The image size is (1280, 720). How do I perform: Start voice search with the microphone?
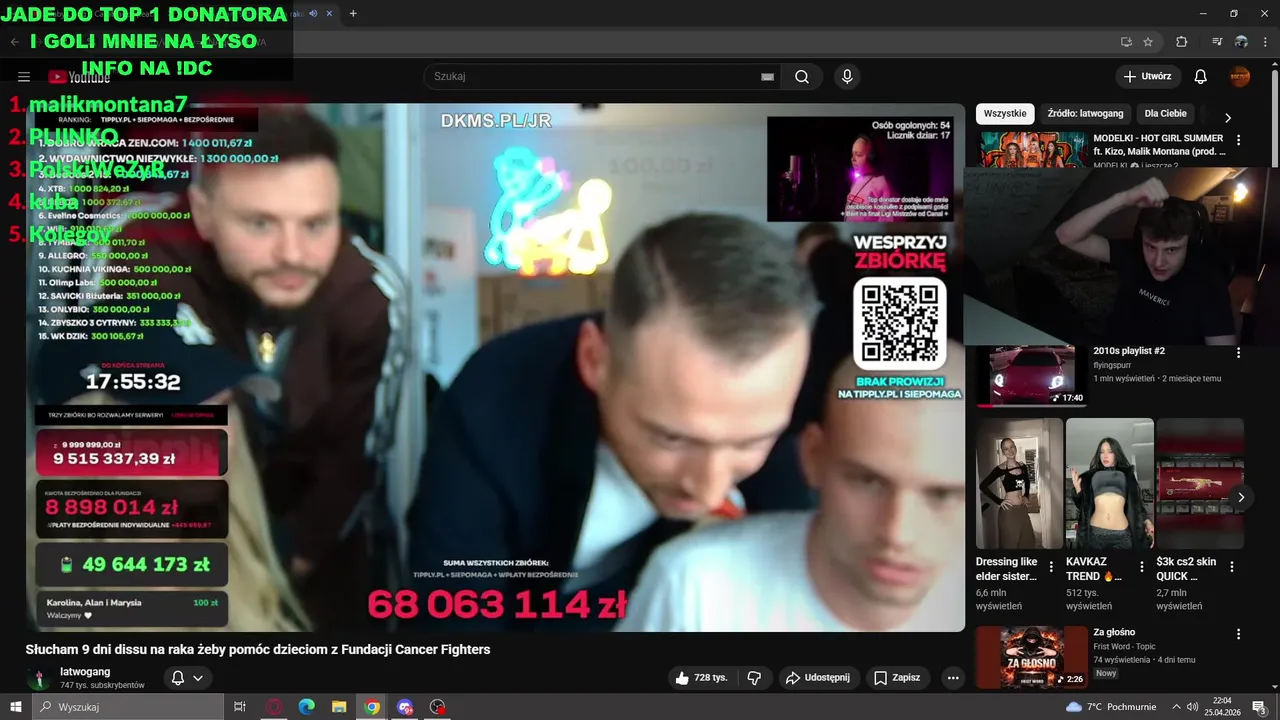tap(847, 77)
